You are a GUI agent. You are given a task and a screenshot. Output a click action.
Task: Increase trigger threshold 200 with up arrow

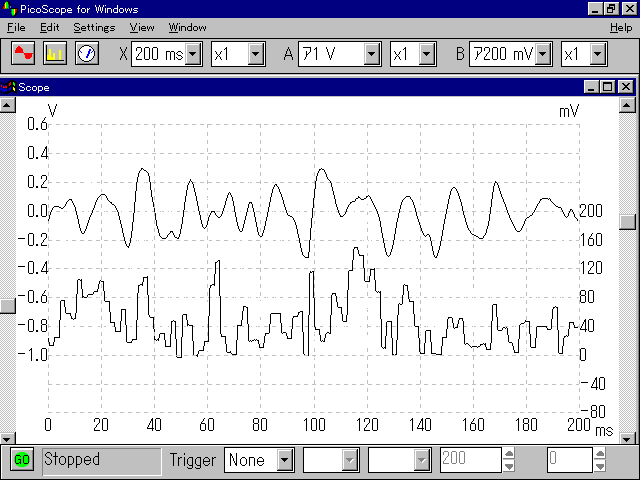(509, 453)
